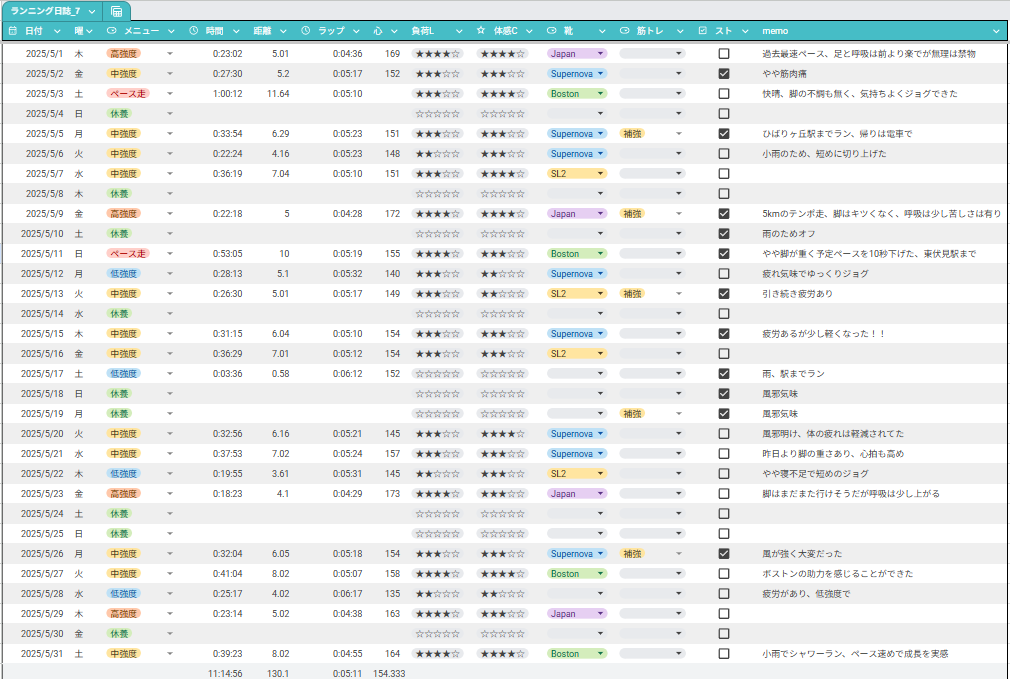Select the heart rate cell 173
Image resolution: width=1010 pixels, height=679 pixels.
tap(392, 493)
